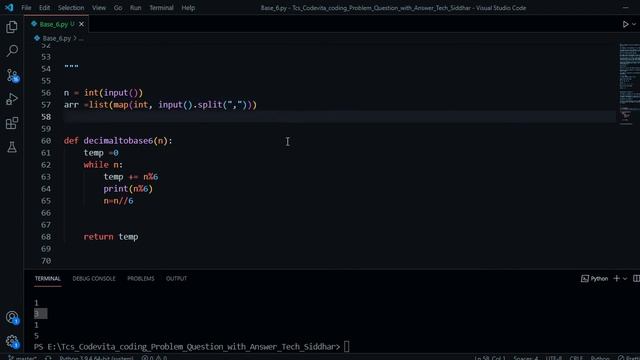This screenshot has width=640, height=360.
Task: Select the Base_6.py editor tab
Action: (56, 24)
